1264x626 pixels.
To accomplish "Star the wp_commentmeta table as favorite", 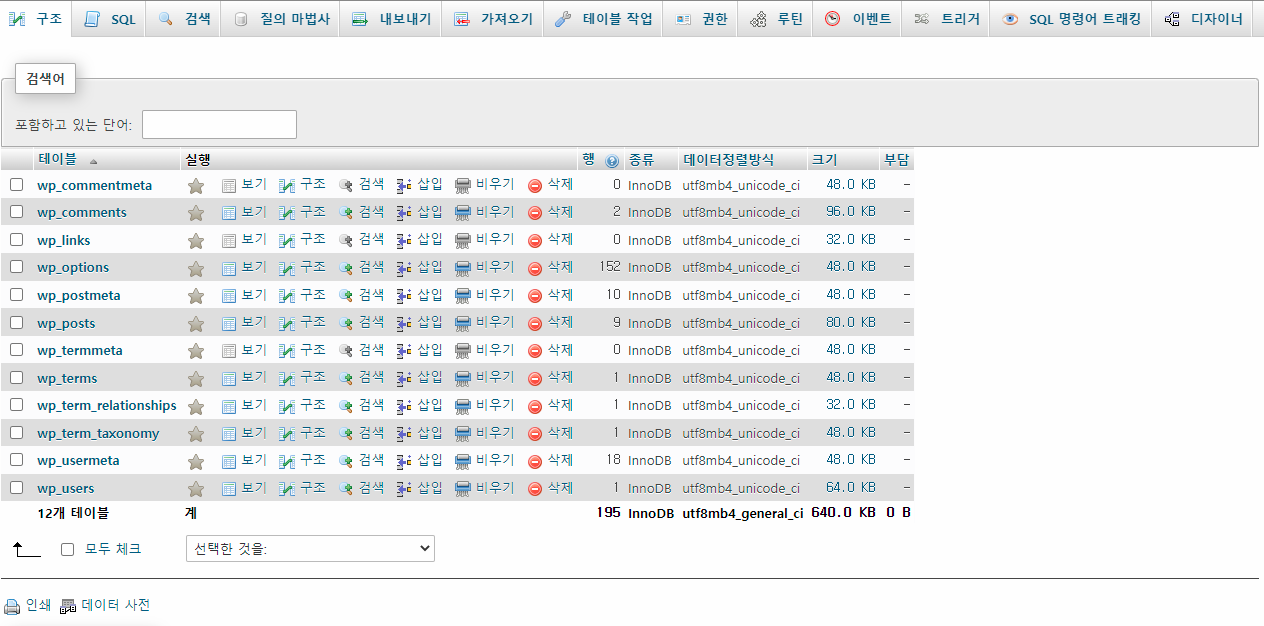I will coord(196,186).
